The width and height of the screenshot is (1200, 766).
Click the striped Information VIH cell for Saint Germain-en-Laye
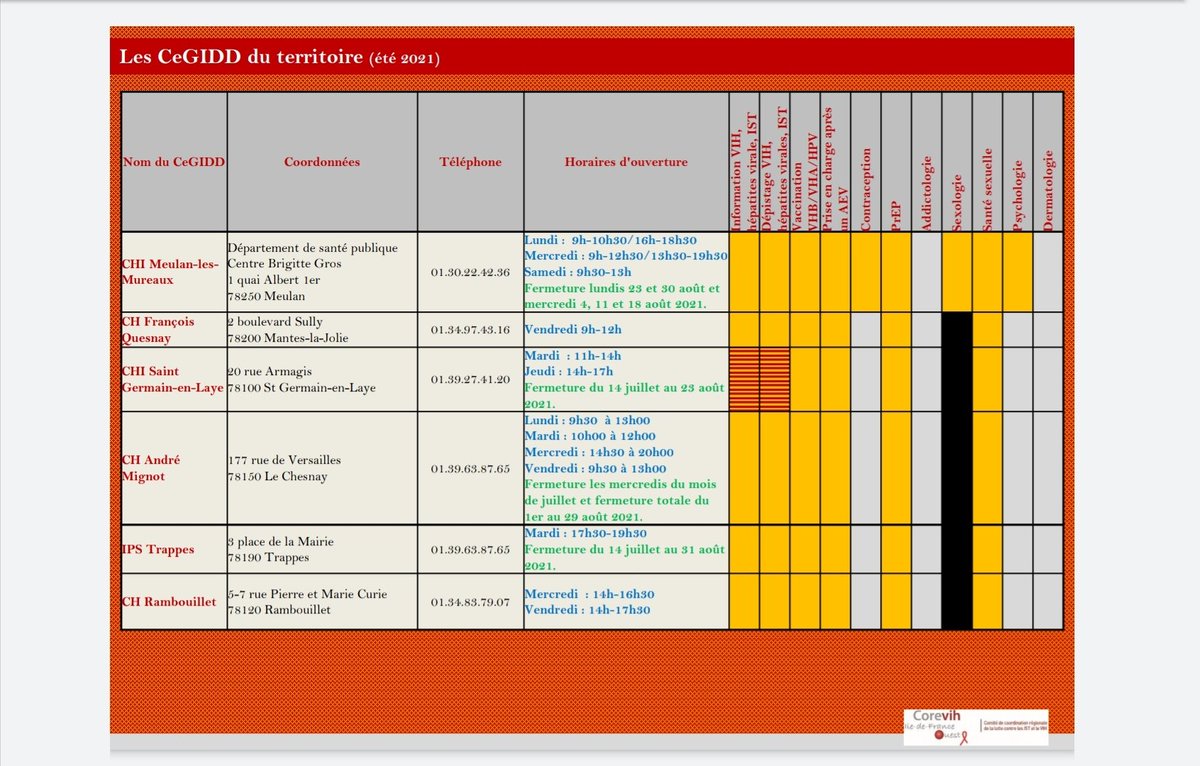click(745, 380)
